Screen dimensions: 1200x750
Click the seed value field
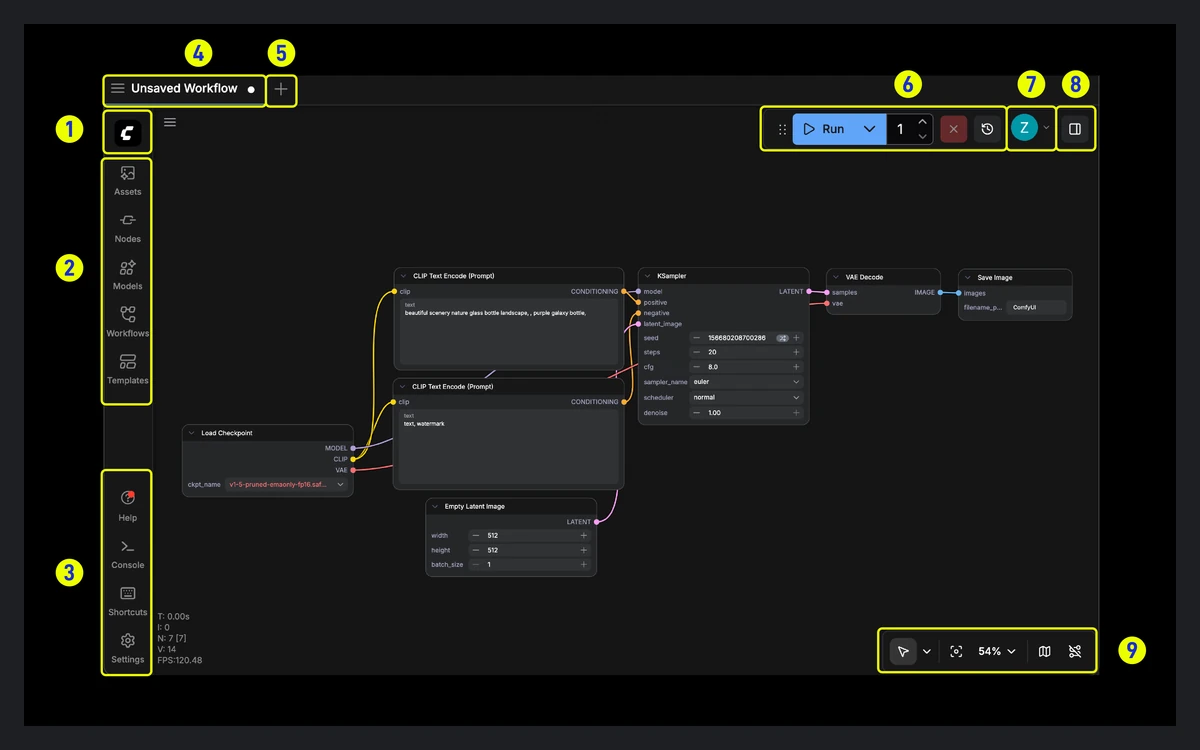pyautogui.click(x=739, y=338)
